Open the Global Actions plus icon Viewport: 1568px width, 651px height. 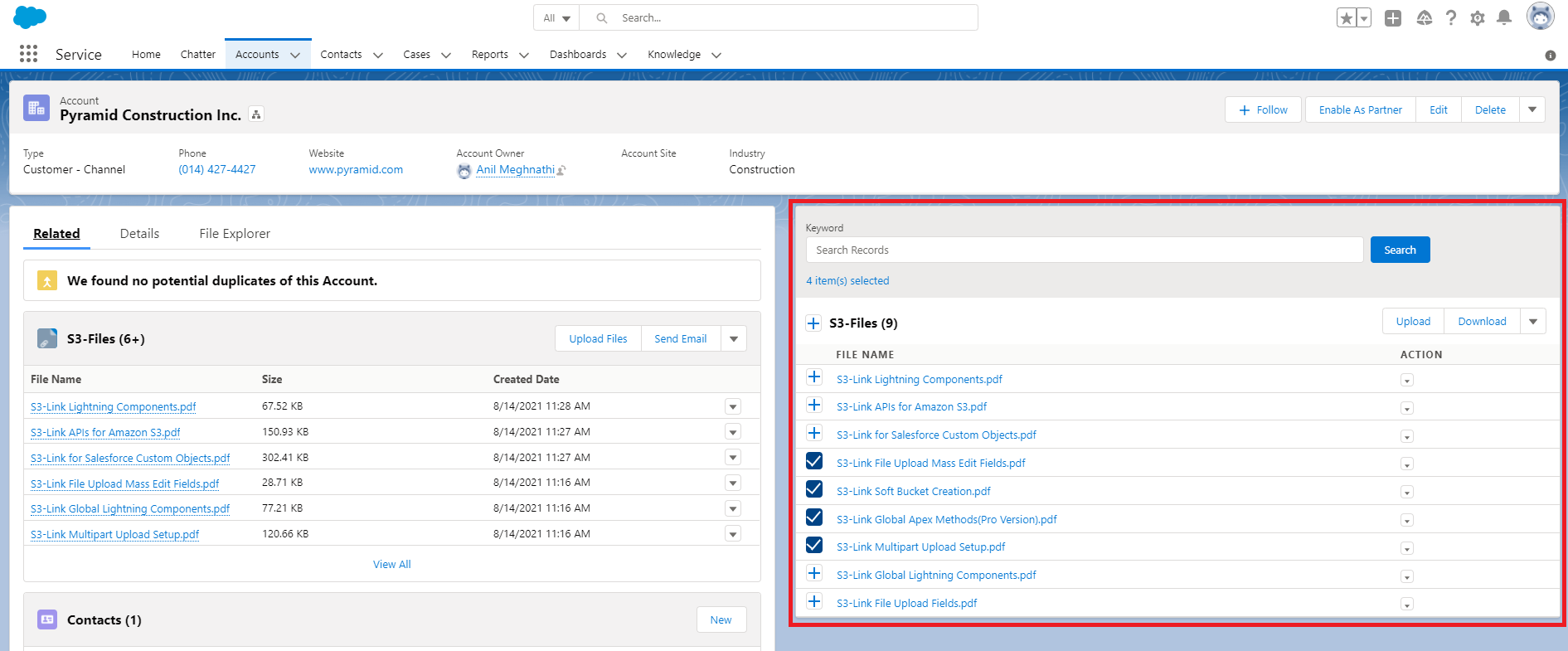pyautogui.click(x=1393, y=18)
